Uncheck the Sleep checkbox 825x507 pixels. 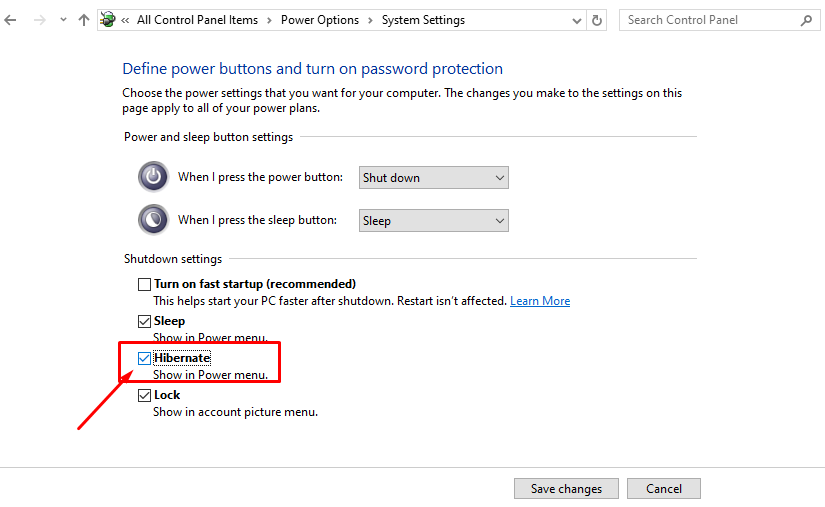[x=145, y=321]
